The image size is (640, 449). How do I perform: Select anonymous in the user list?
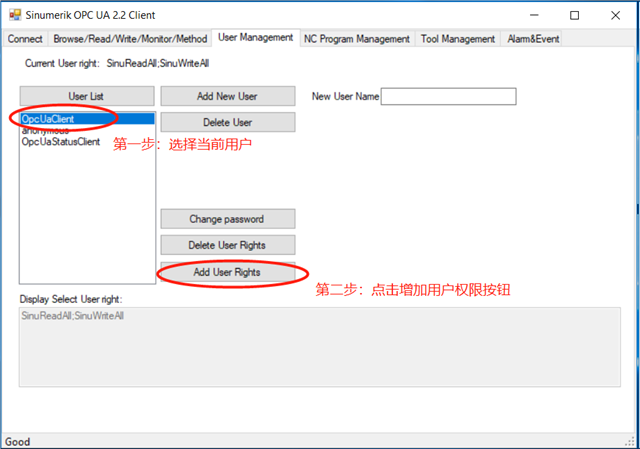pos(87,130)
